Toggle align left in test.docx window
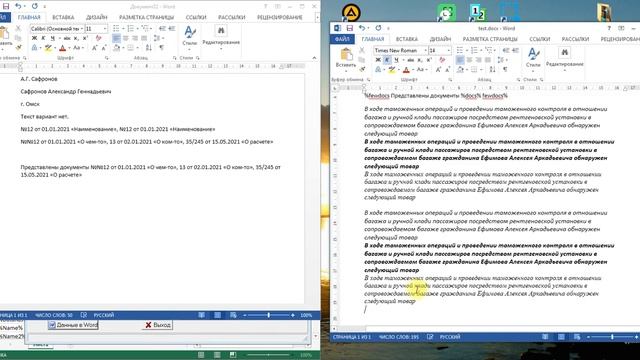Viewport: 640px width, 360px height. click(460, 60)
